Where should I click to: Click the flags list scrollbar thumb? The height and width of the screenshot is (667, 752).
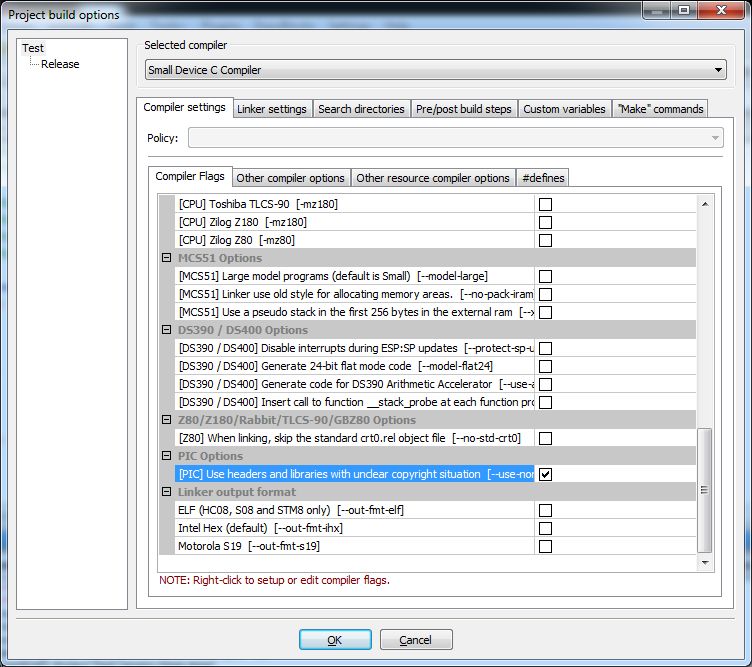[x=705, y=490]
